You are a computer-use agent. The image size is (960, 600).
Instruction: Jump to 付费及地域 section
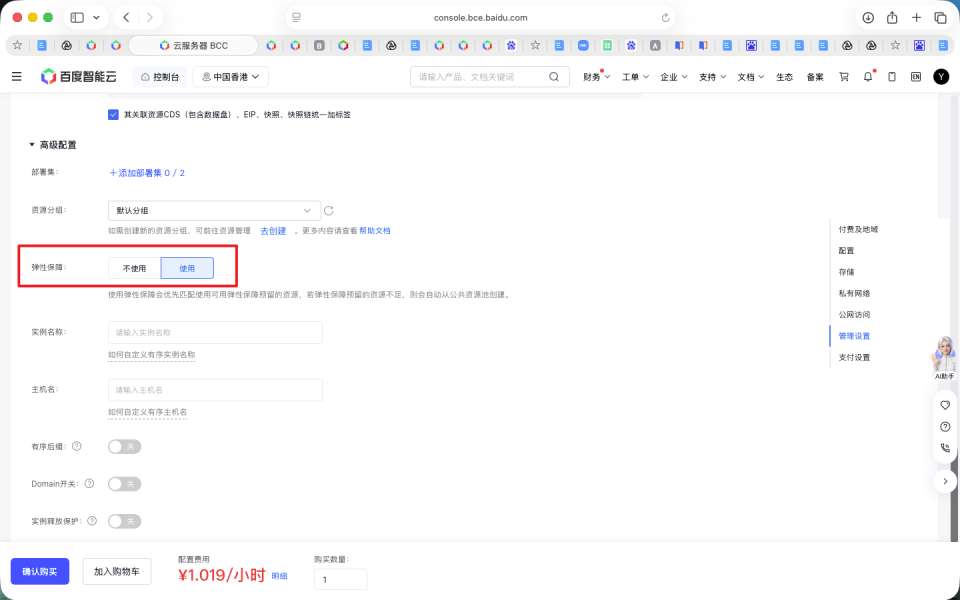coord(858,229)
